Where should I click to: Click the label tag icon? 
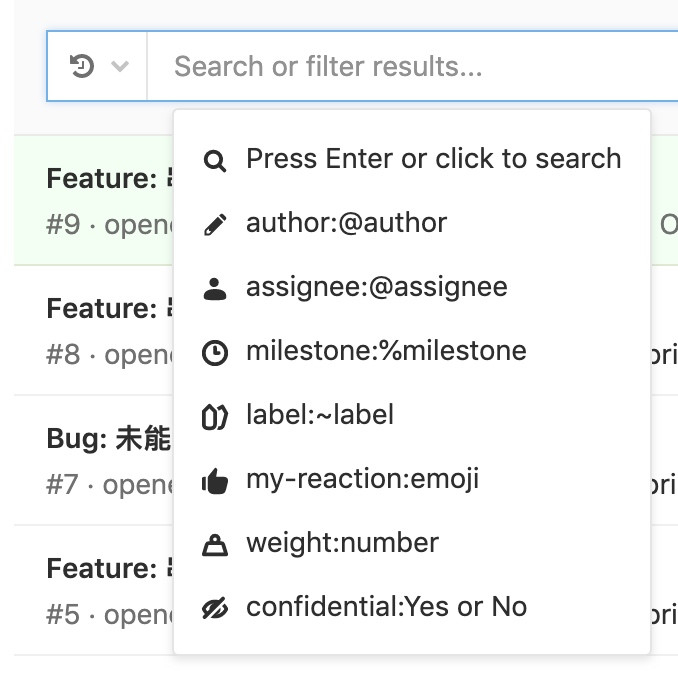pyautogui.click(x=214, y=417)
